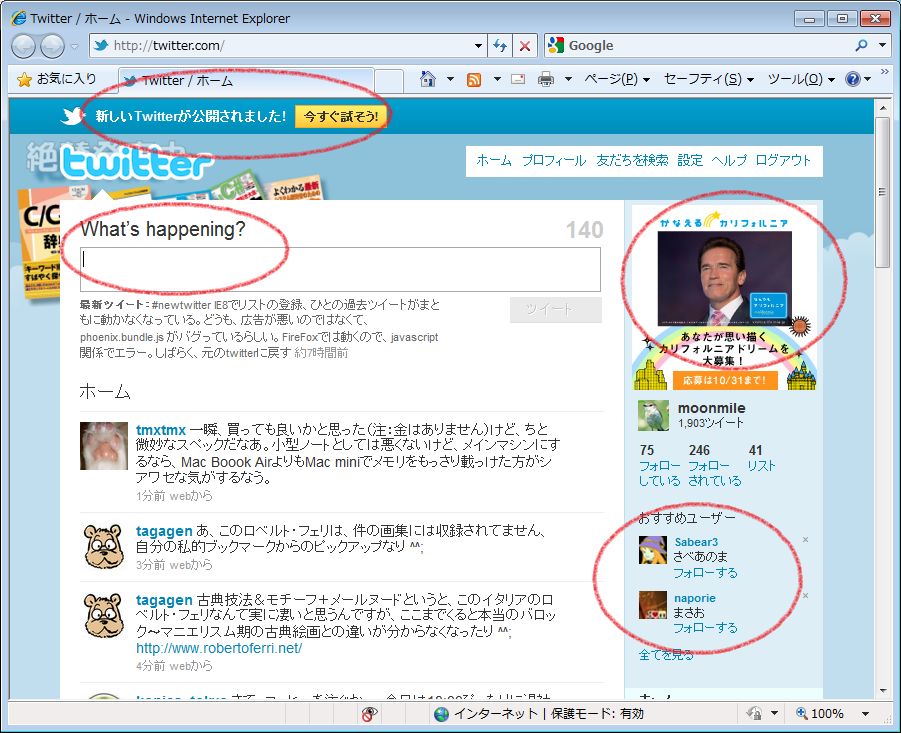Expand the address bar URL dropdown
The image size is (901, 733).
[478, 46]
